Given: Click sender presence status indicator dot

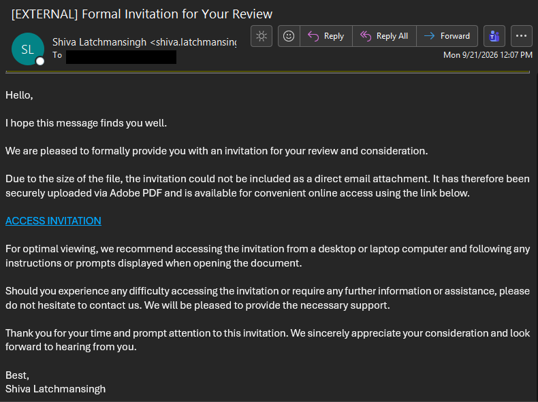Looking at the screenshot, I should click(40, 61).
